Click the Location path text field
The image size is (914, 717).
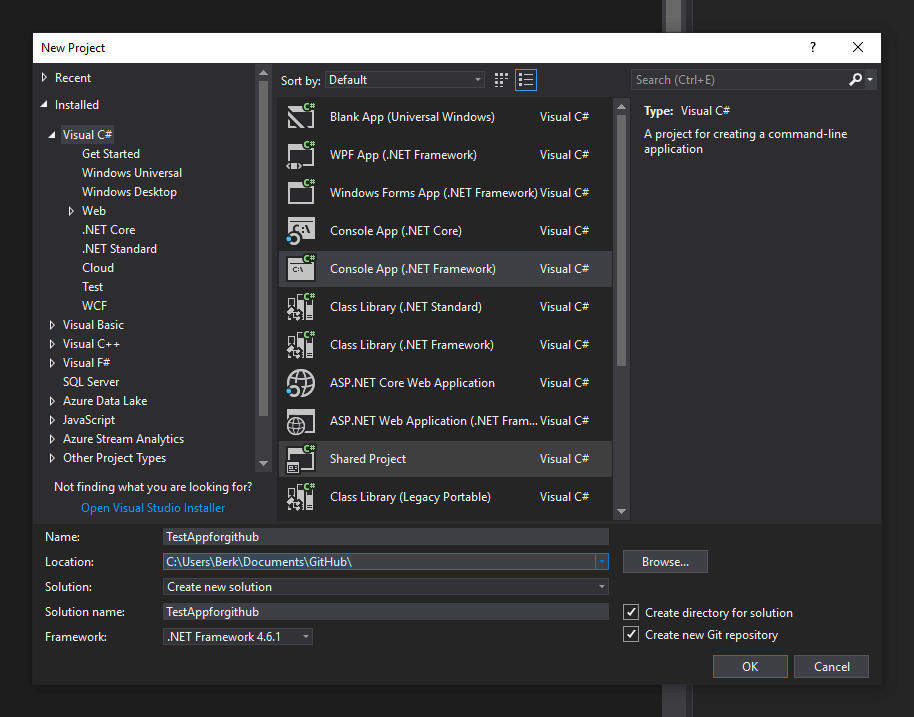coord(379,561)
